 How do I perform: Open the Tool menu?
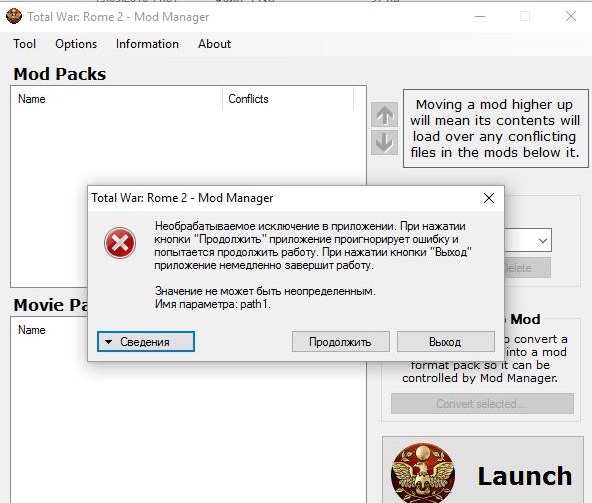[x=25, y=44]
